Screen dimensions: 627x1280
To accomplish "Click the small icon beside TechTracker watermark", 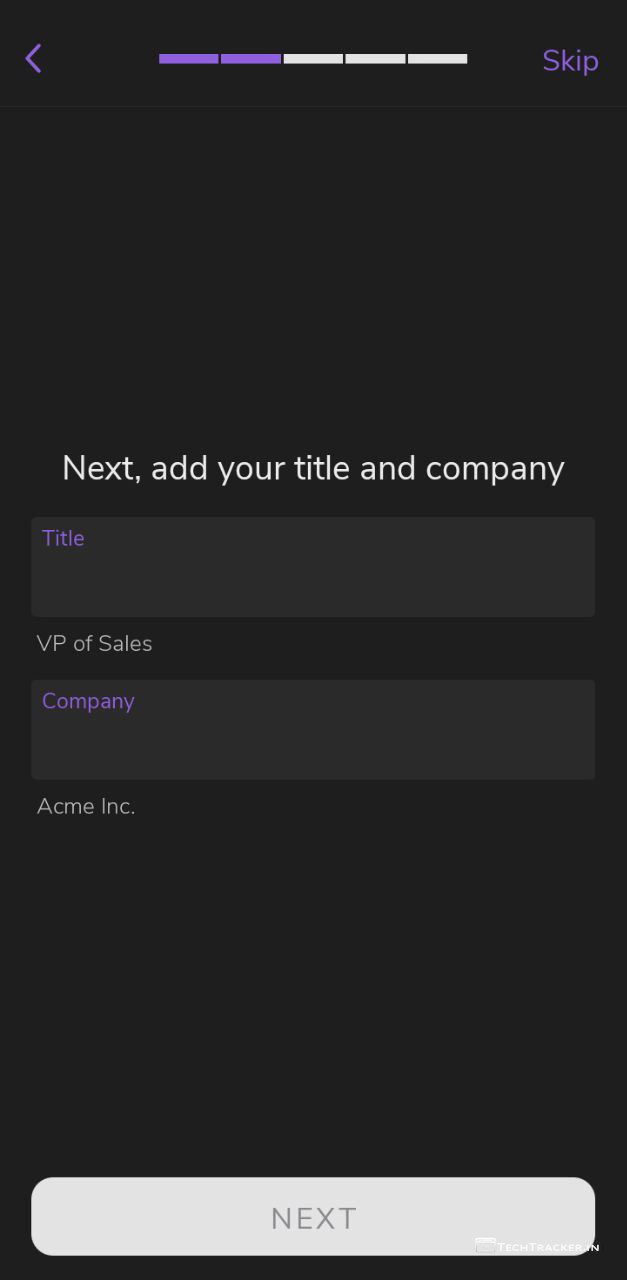I will (485, 1246).
